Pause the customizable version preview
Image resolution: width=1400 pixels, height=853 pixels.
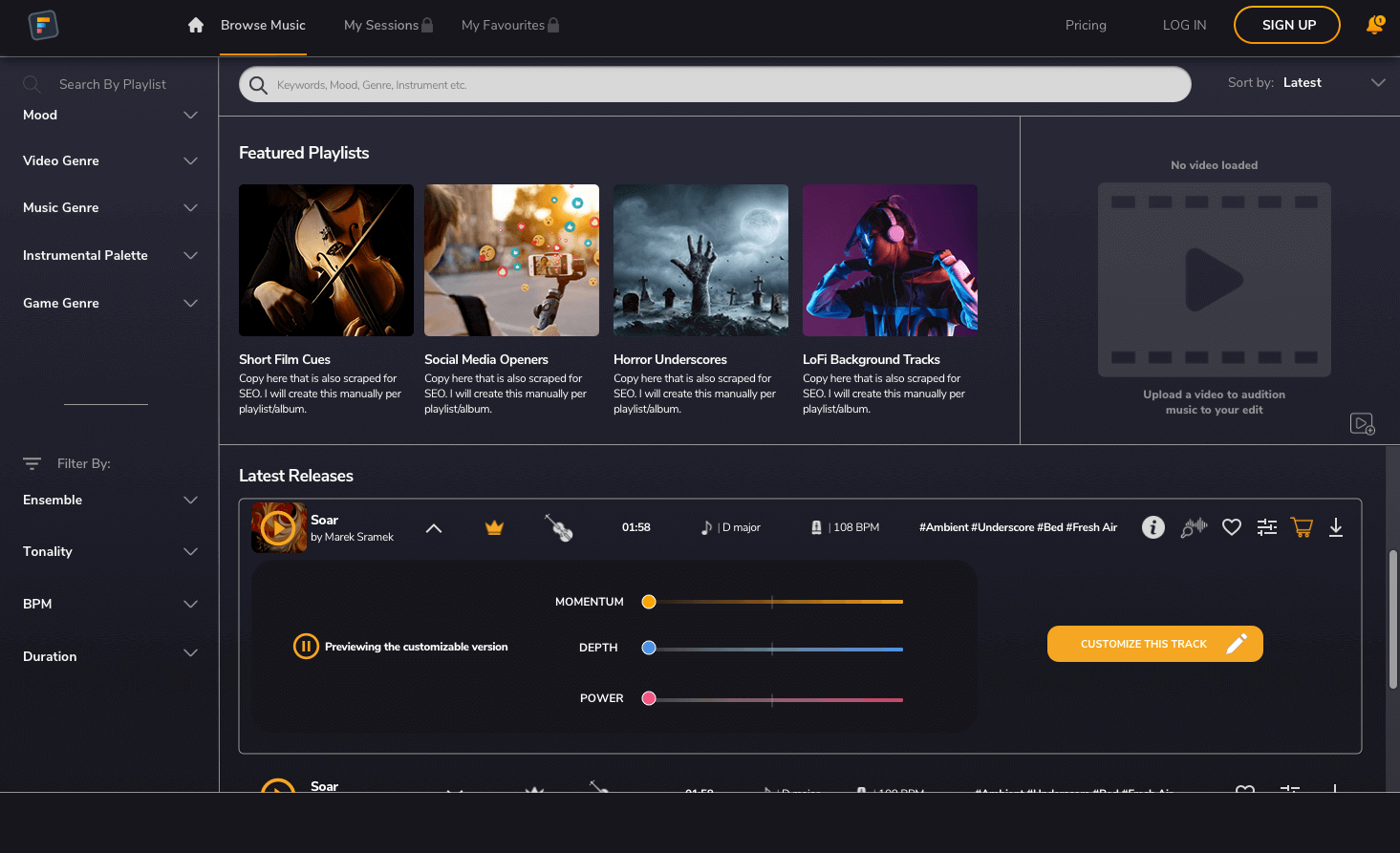click(306, 647)
